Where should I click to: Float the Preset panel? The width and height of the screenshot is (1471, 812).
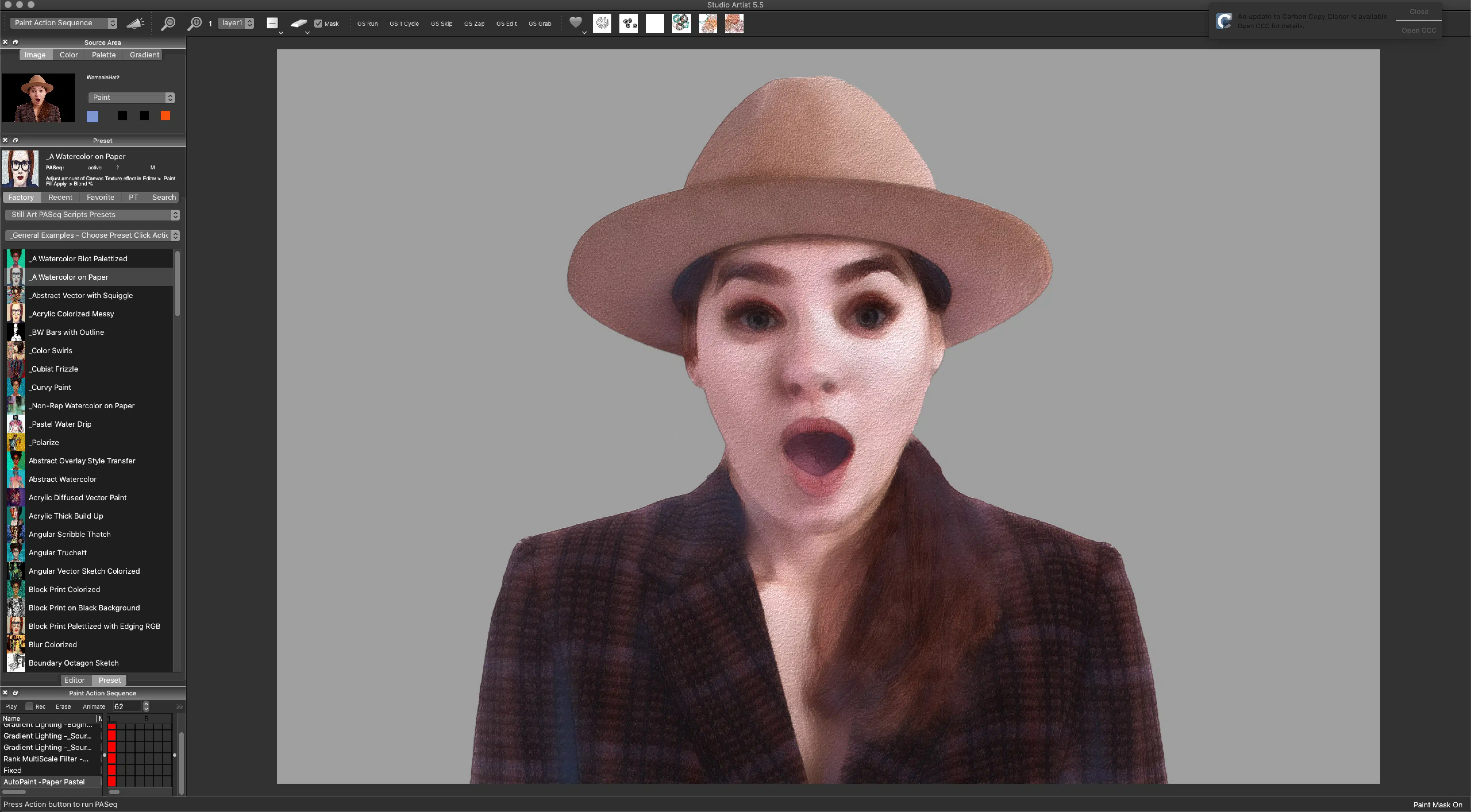click(x=16, y=140)
